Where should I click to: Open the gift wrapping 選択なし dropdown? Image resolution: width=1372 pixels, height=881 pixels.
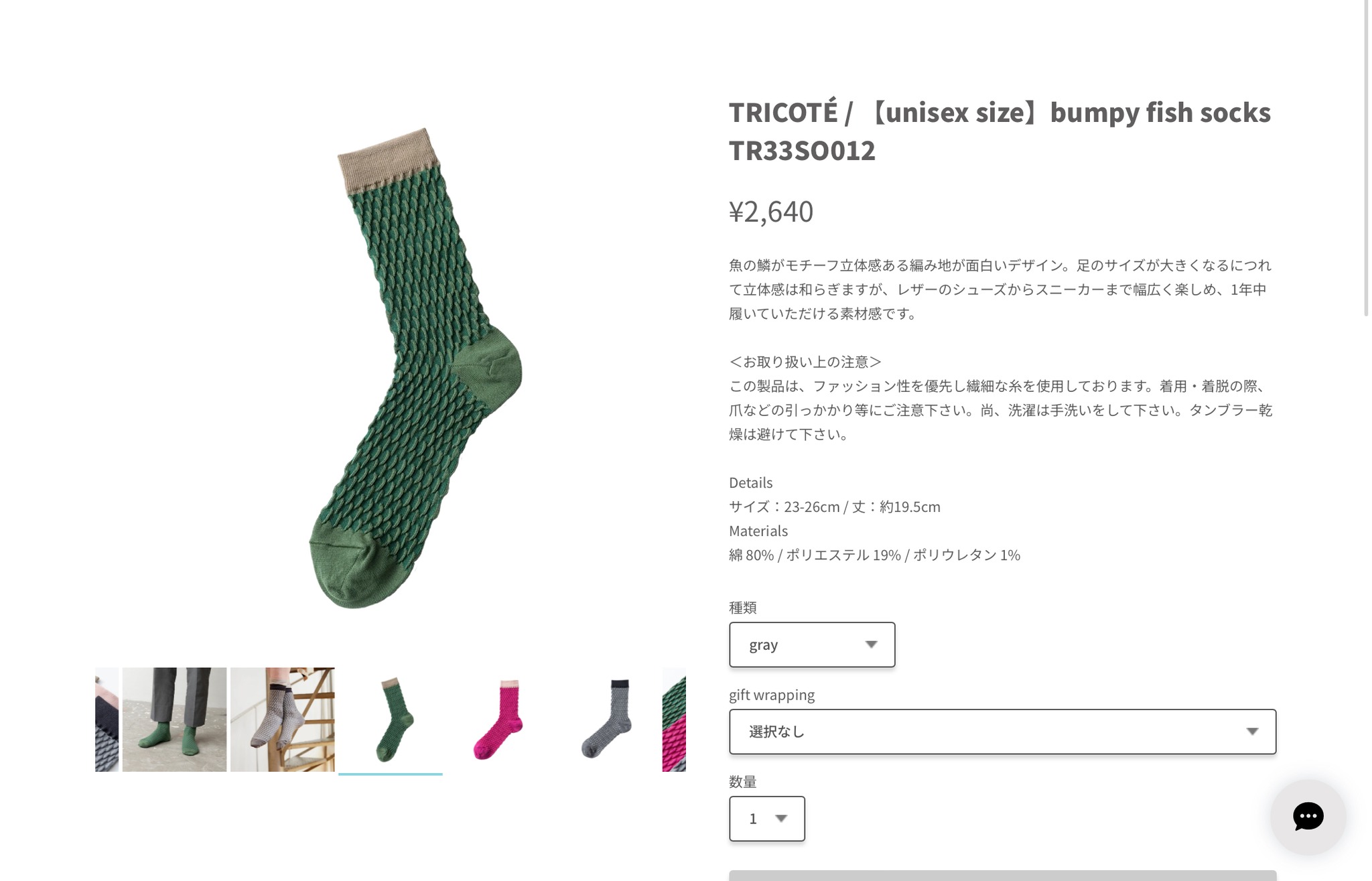coord(1002,732)
